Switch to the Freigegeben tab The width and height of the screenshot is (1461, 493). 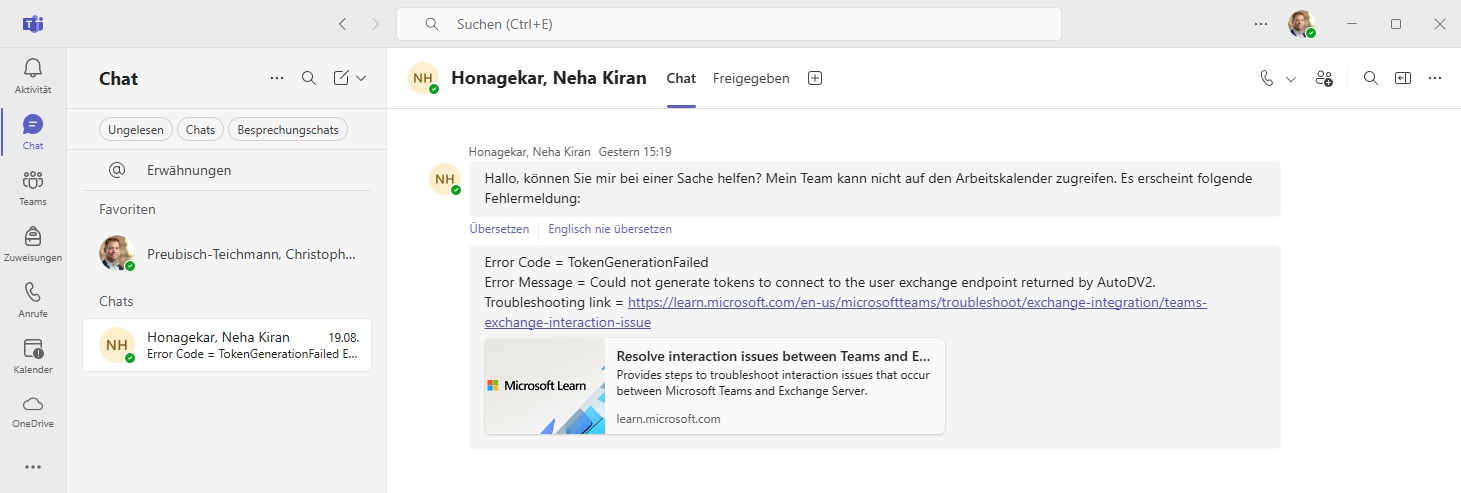tap(751, 78)
